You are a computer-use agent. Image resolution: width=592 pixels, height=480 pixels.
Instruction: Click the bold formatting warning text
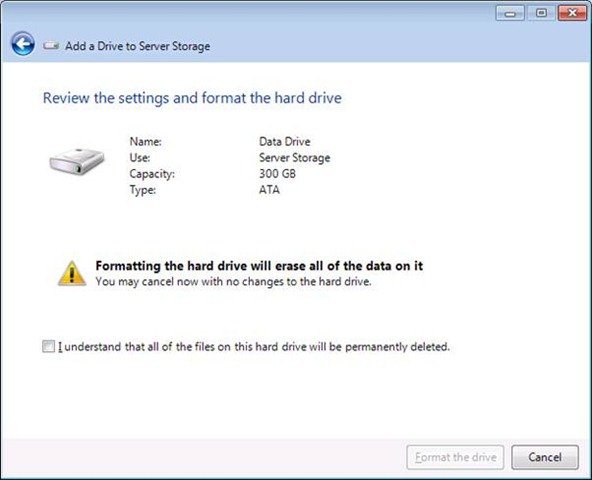tap(259, 266)
